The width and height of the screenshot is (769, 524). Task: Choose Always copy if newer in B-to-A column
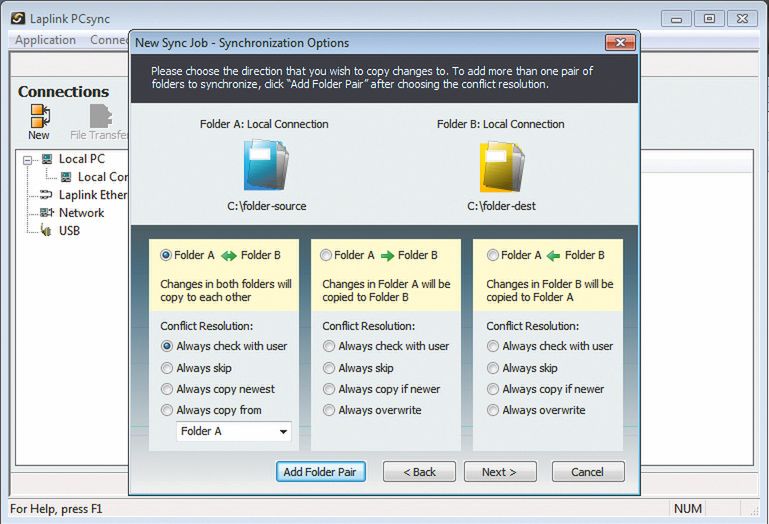pyautogui.click(x=492, y=389)
